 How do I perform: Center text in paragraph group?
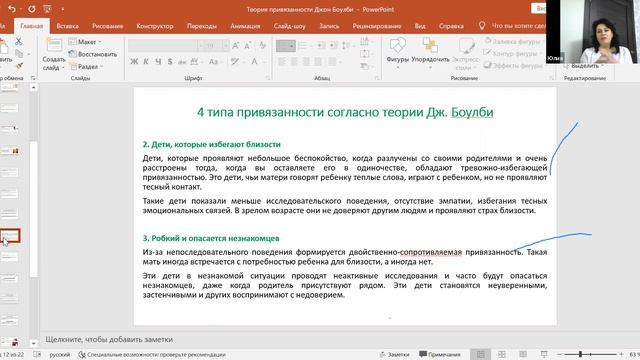coord(294,62)
